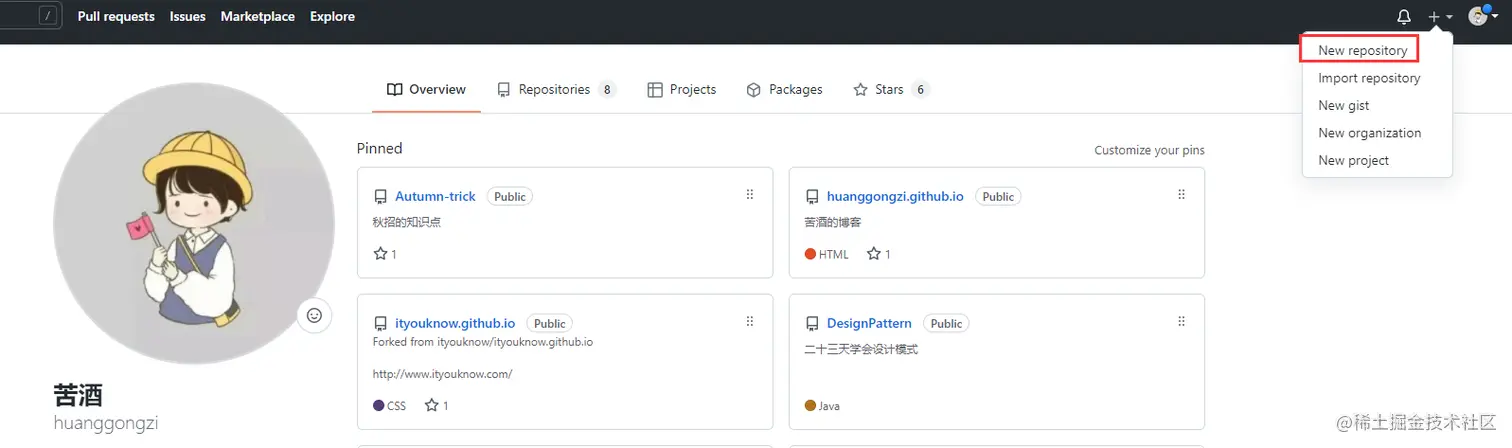Click the drag handle on DesignPattern card
The height and width of the screenshot is (448, 1512).
pyautogui.click(x=1181, y=322)
